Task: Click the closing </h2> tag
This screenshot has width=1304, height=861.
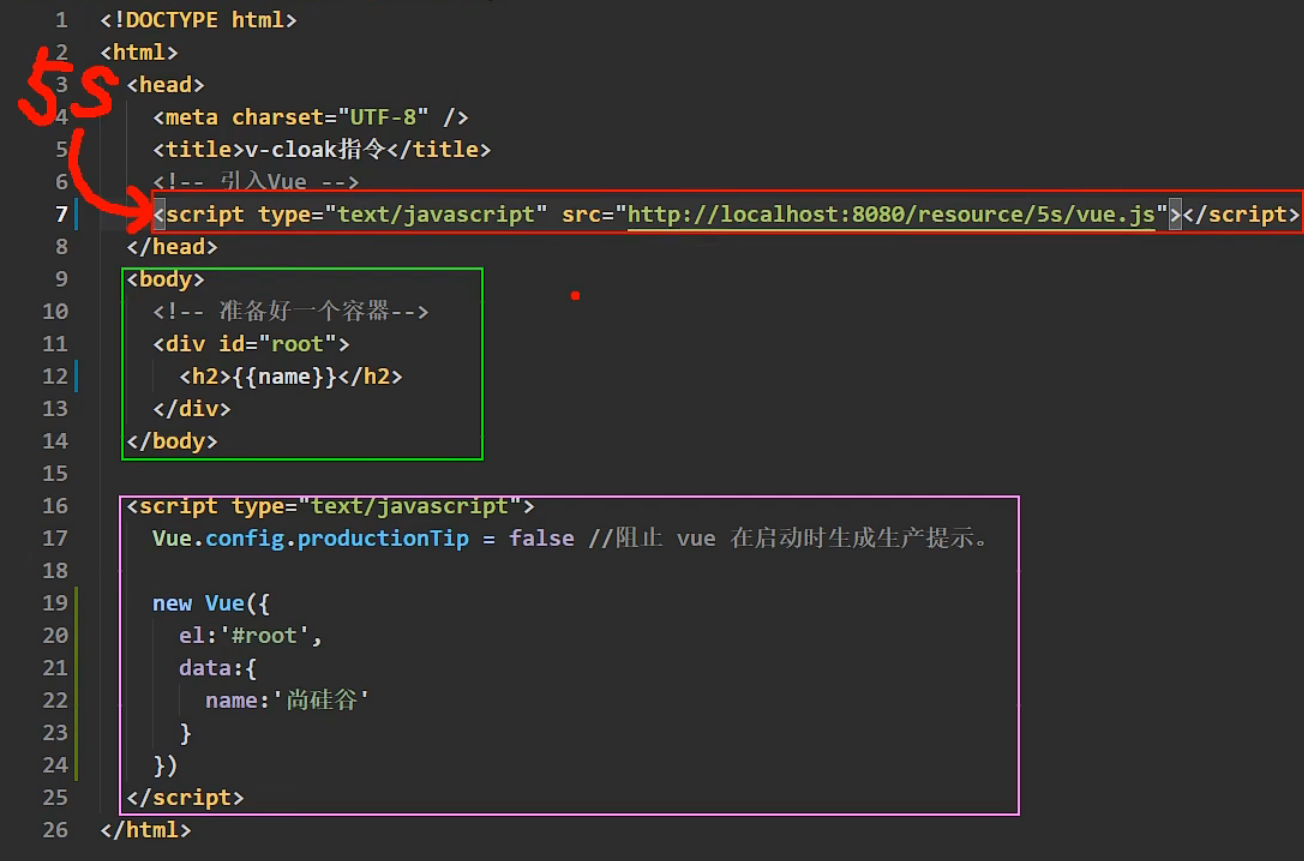Action: 370,376
